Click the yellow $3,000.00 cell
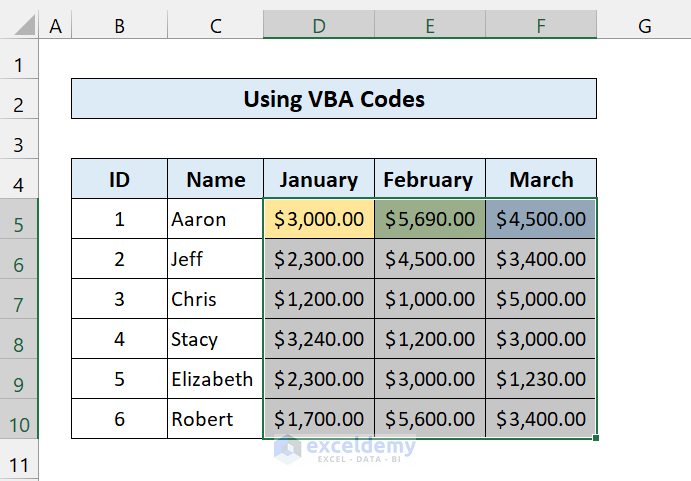The image size is (691, 481). coord(319,219)
